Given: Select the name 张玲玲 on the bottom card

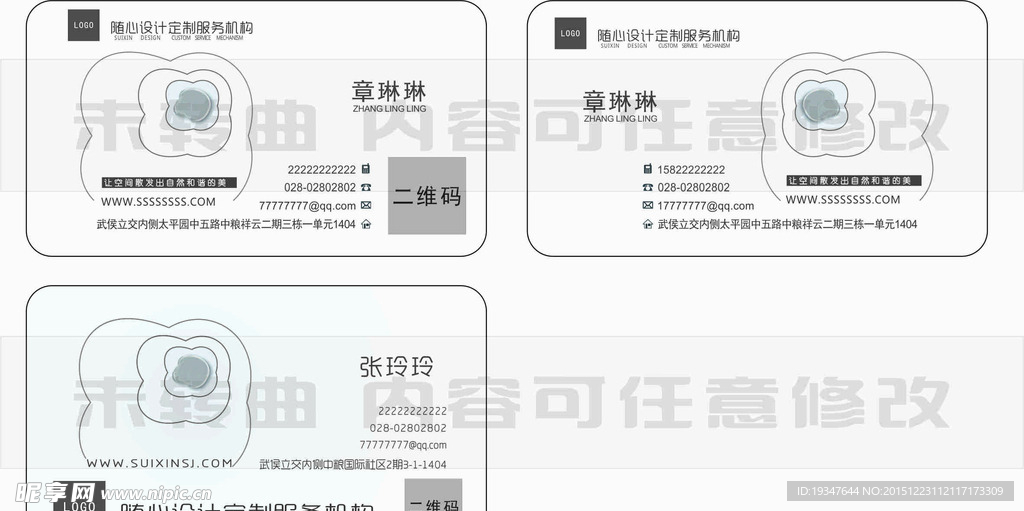Looking at the screenshot, I should coord(396,367).
